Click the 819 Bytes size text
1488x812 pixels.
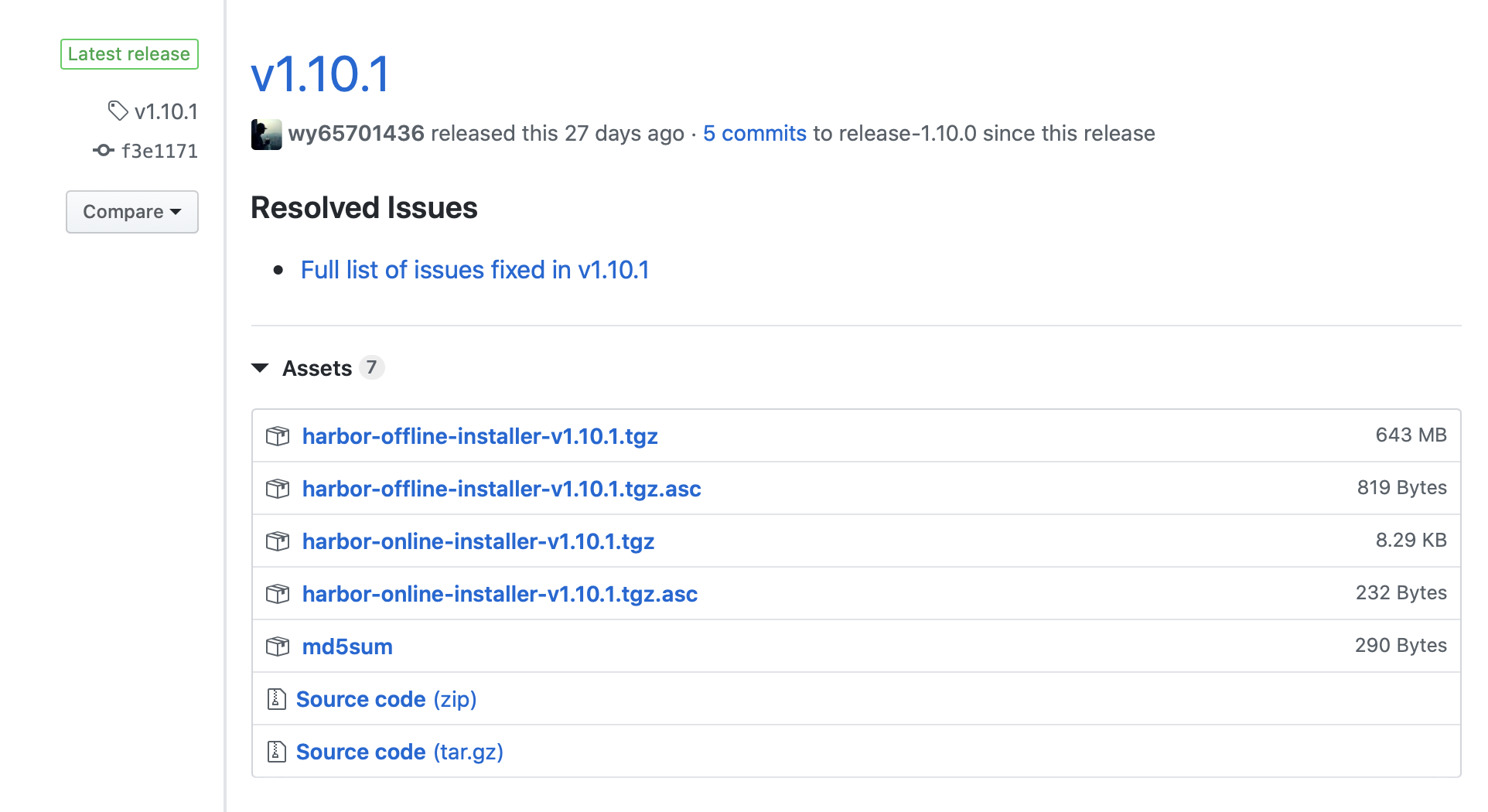point(1402,487)
